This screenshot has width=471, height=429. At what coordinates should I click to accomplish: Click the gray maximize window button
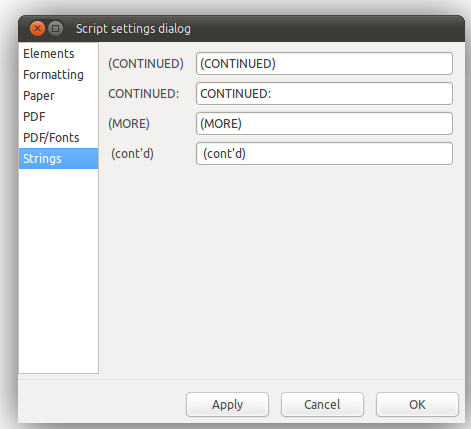click(x=56, y=29)
